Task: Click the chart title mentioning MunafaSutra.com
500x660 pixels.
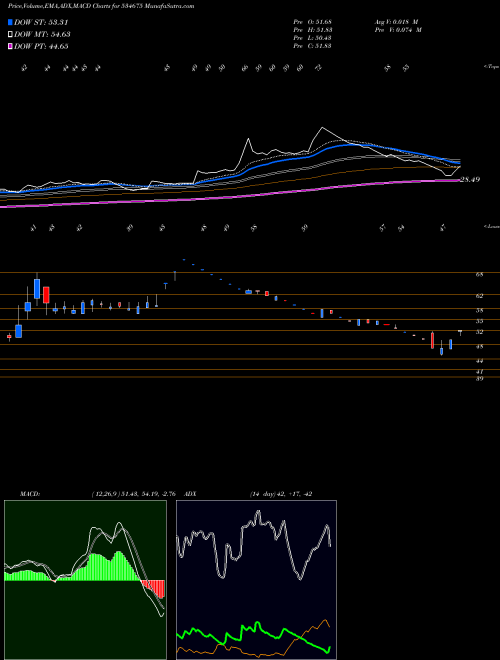Action: 101,7
